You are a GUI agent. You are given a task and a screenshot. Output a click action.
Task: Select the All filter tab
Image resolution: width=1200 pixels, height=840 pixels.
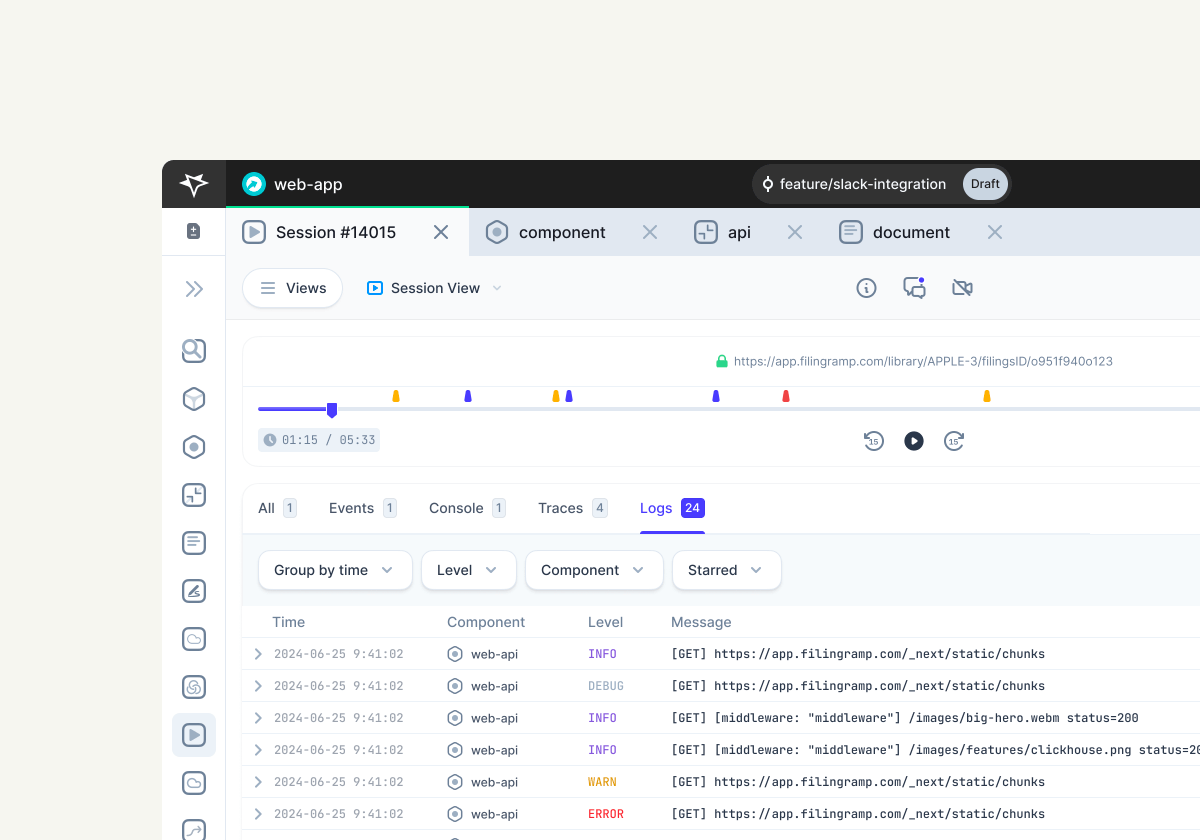pos(277,508)
